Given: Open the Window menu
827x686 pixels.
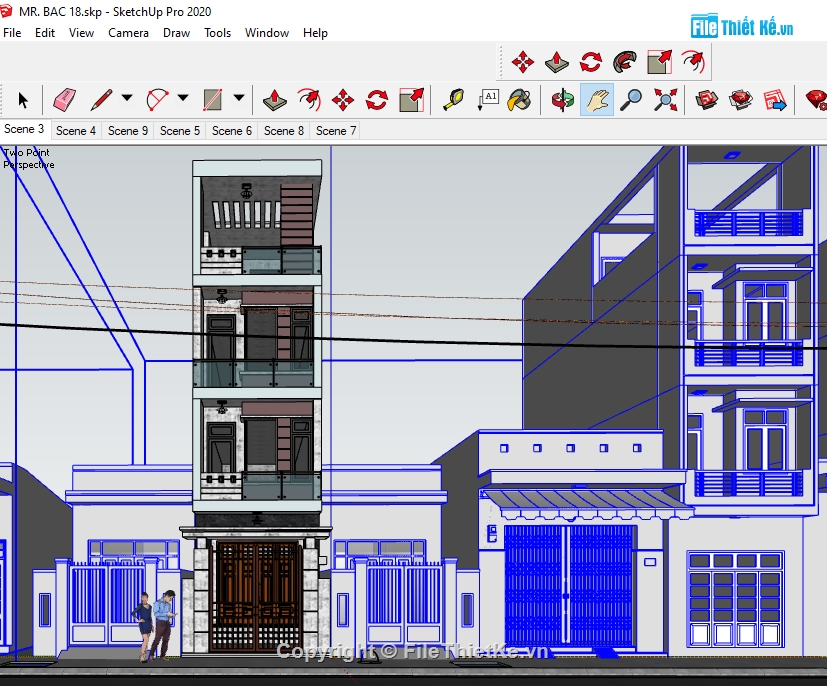Looking at the screenshot, I should click(x=267, y=33).
